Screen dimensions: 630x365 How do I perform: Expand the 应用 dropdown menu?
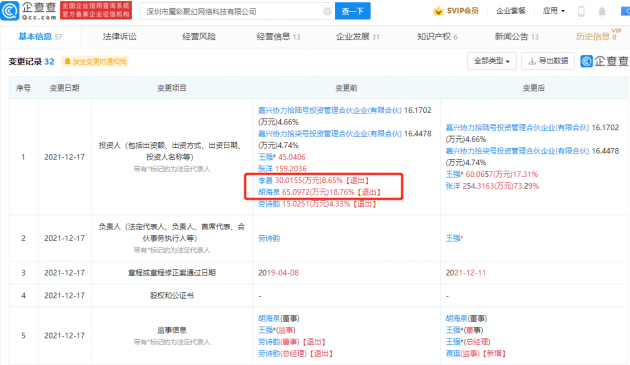pos(554,11)
